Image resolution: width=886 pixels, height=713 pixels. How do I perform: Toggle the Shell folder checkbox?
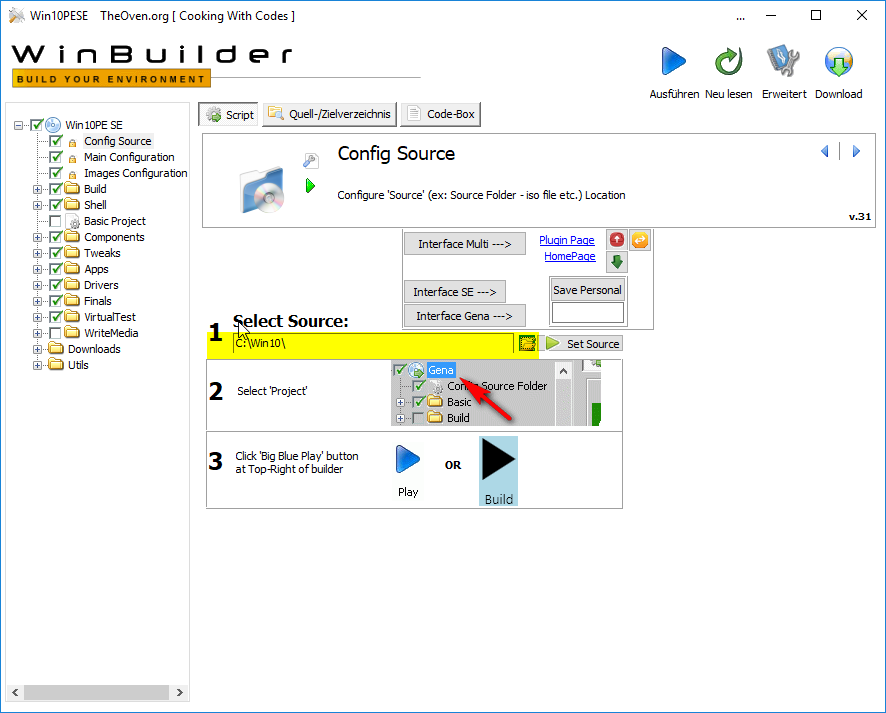click(x=55, y=205)
